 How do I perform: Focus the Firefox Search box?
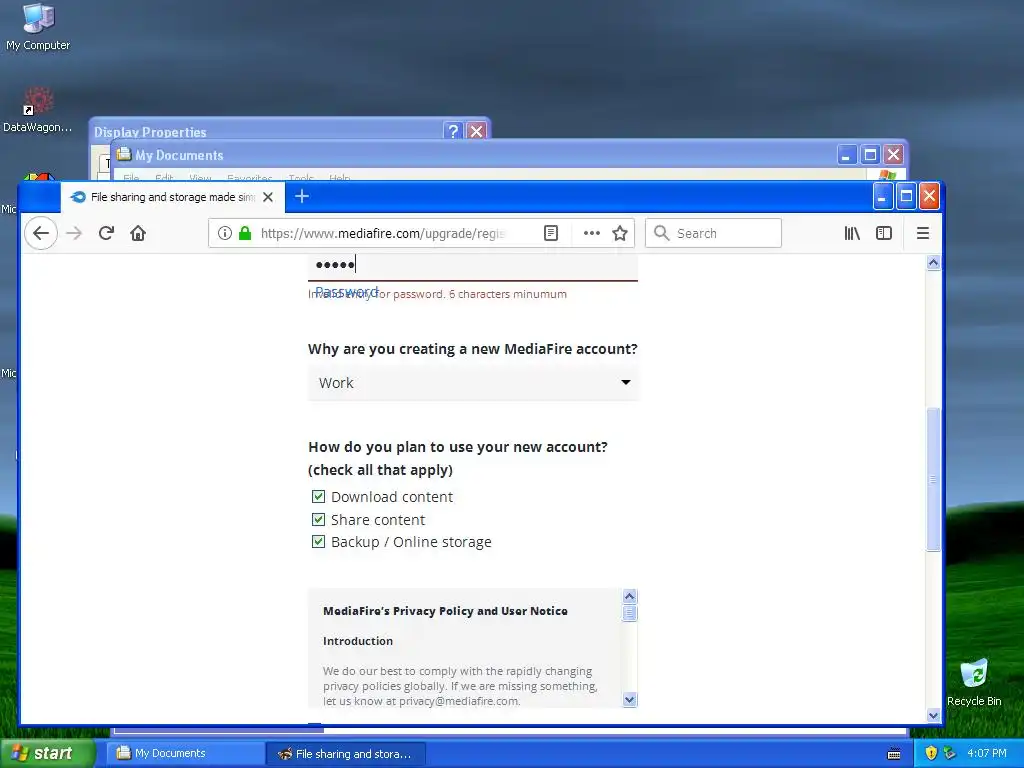tap(713, 233)
